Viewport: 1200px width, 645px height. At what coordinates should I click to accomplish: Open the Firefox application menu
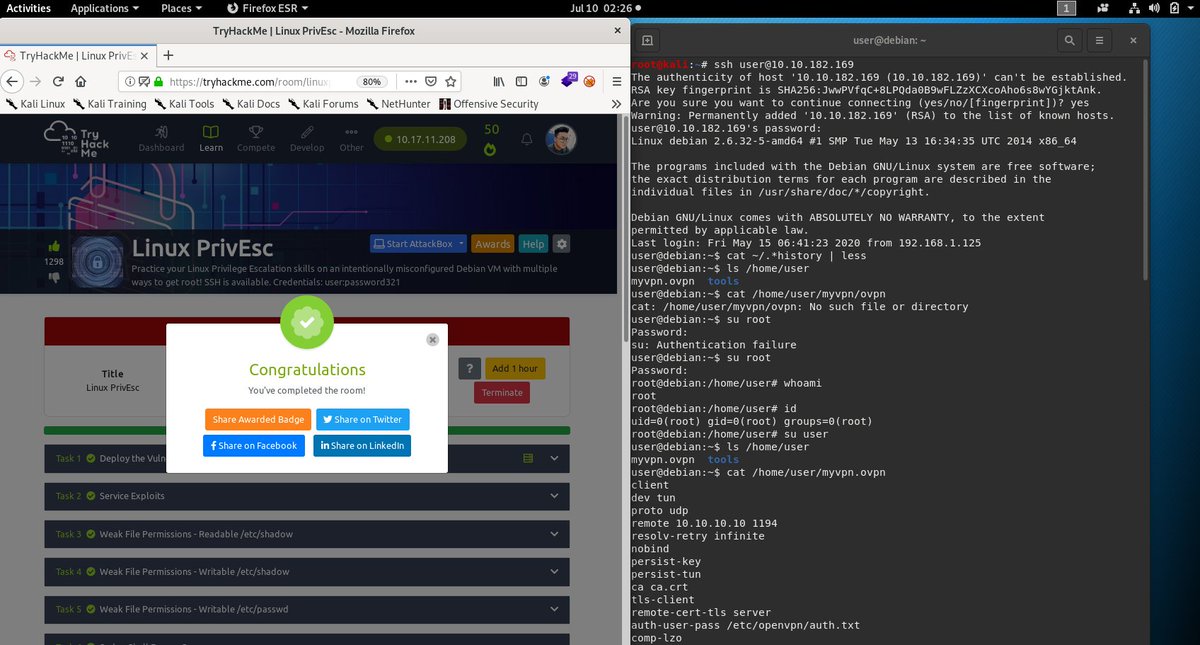pos(615,81)
